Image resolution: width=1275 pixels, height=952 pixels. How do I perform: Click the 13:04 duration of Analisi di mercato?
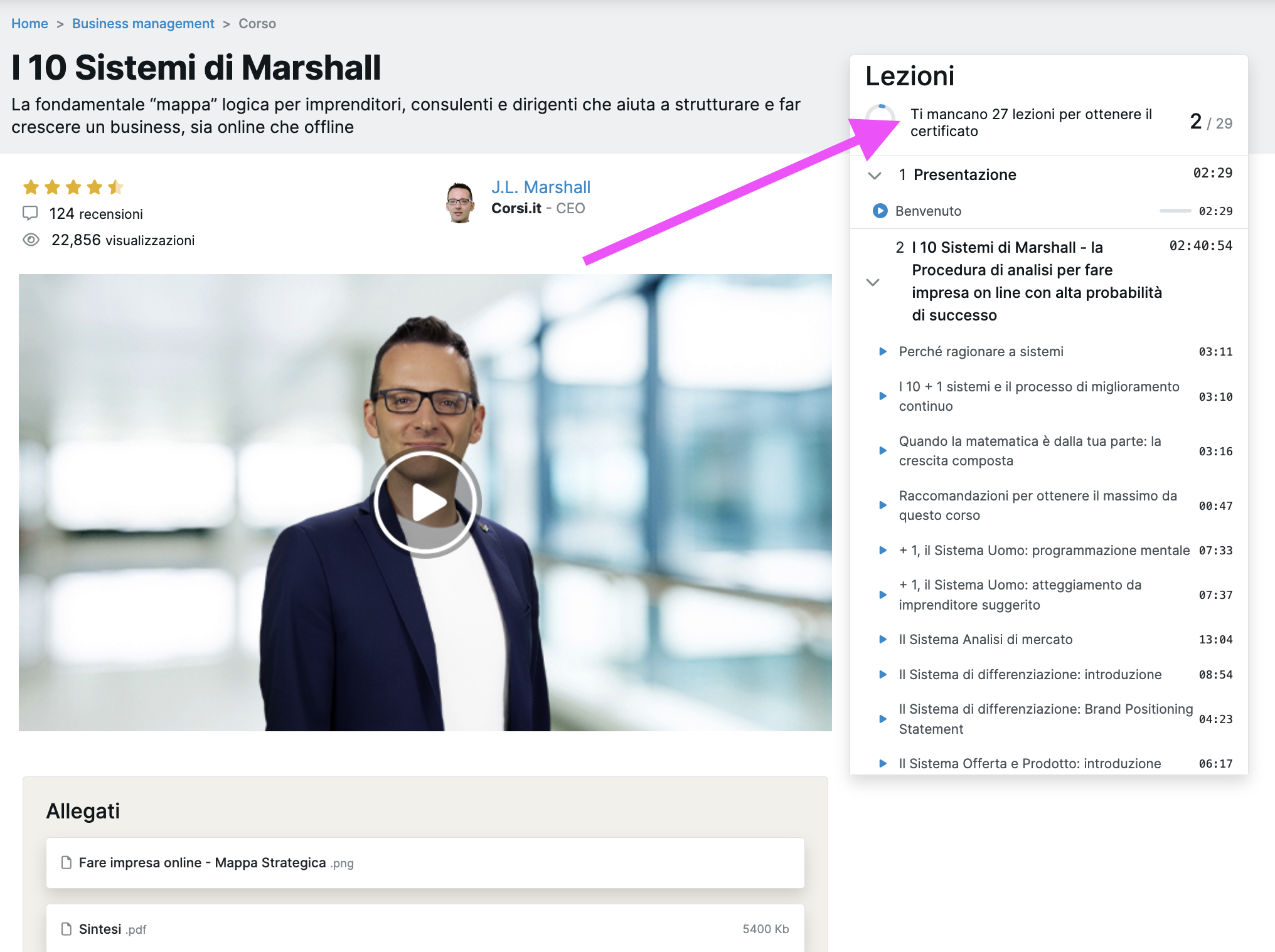click(1215, 639)
